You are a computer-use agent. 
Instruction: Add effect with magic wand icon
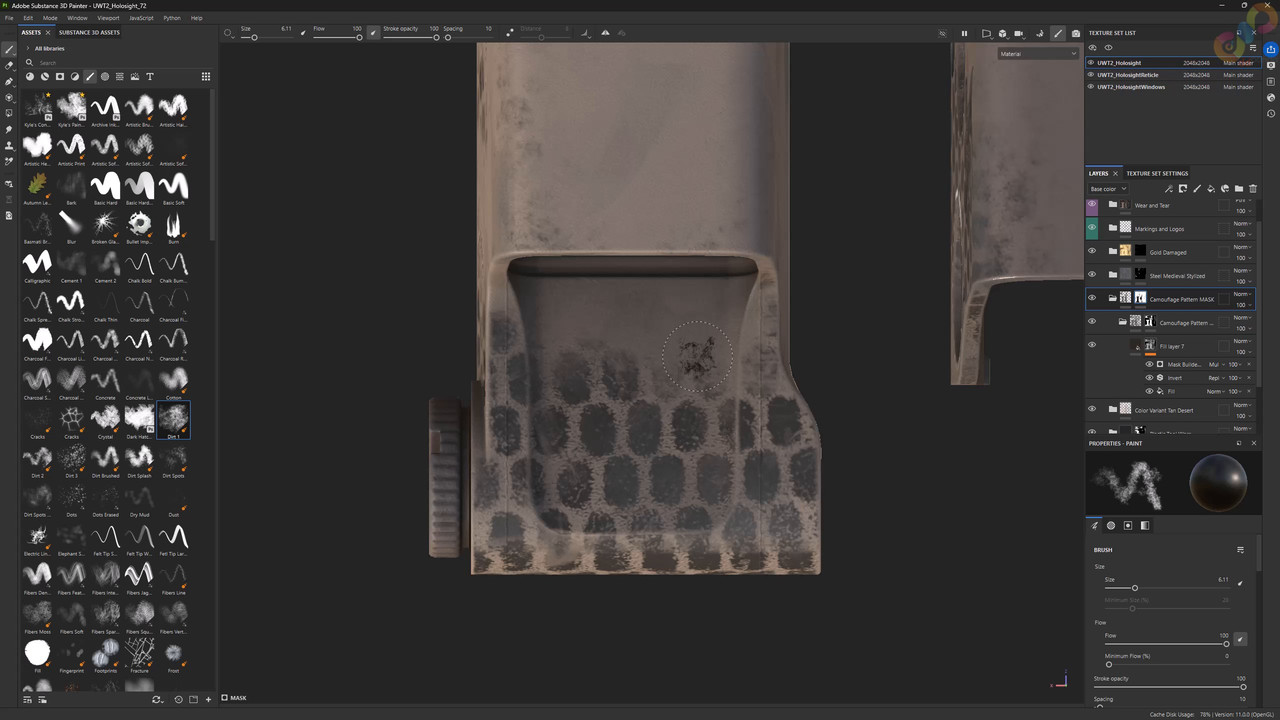pos(1169,188)
